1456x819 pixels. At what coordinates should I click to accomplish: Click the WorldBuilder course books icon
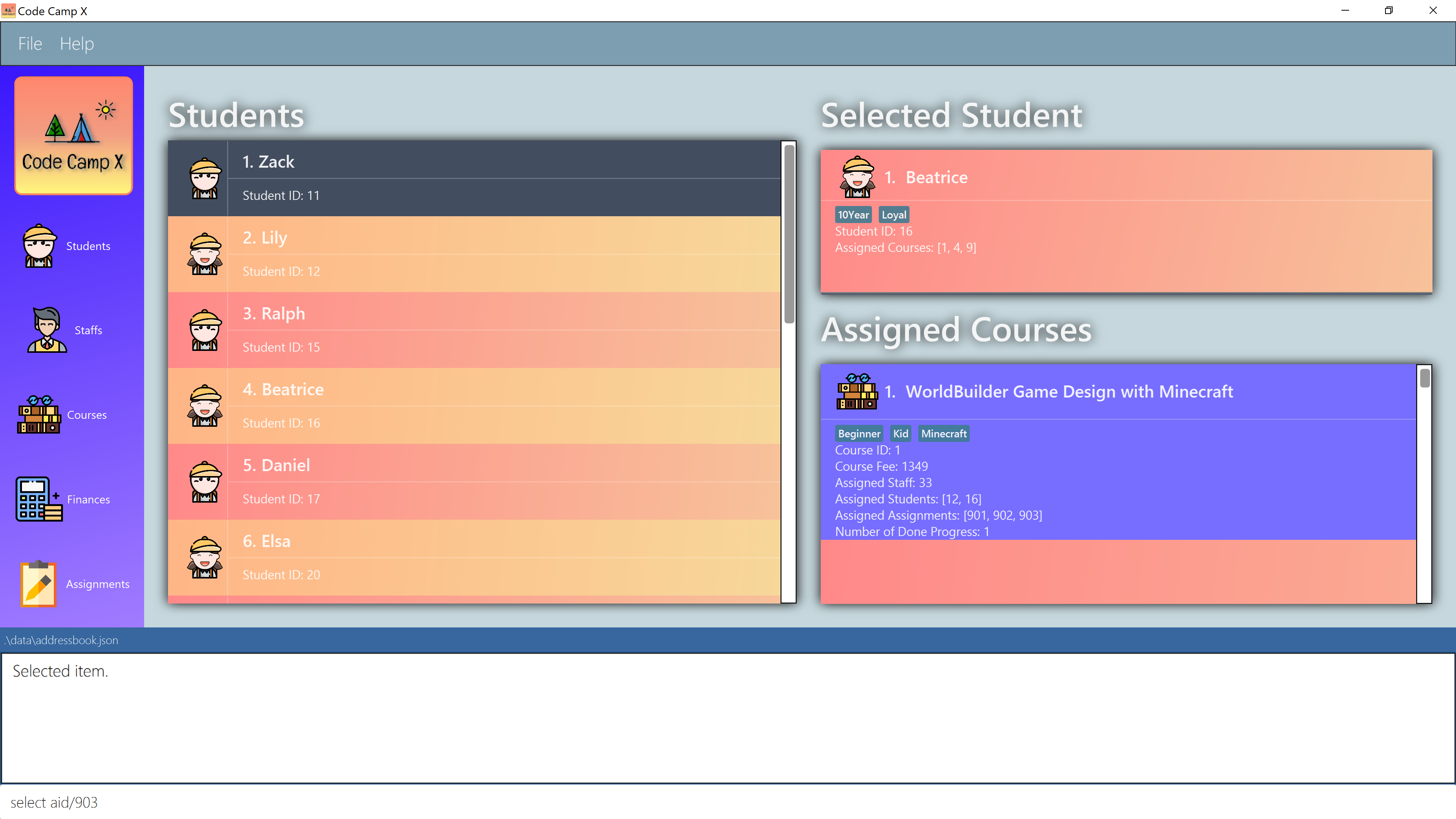click(x=857, y=391)
